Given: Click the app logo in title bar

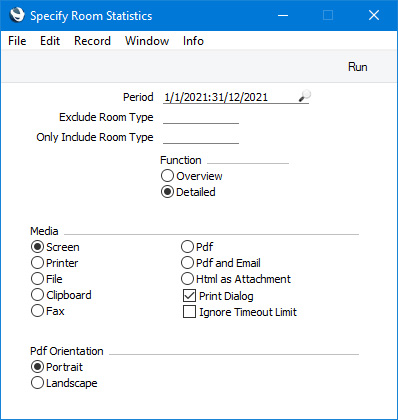Looking at the screenshot, I should click(17, 15).
